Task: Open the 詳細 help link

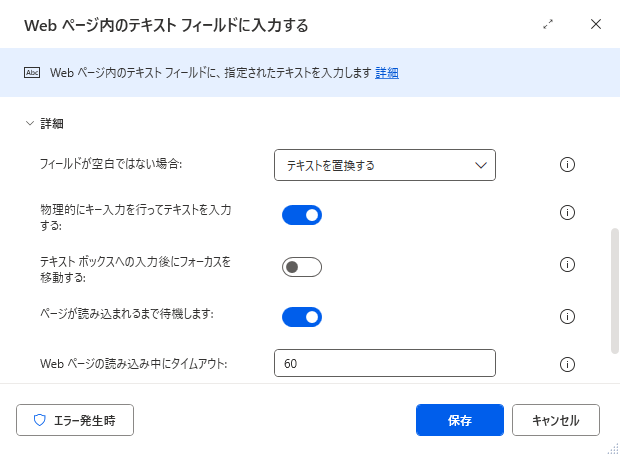Action: pyautogui.click(x=387, y=73)
